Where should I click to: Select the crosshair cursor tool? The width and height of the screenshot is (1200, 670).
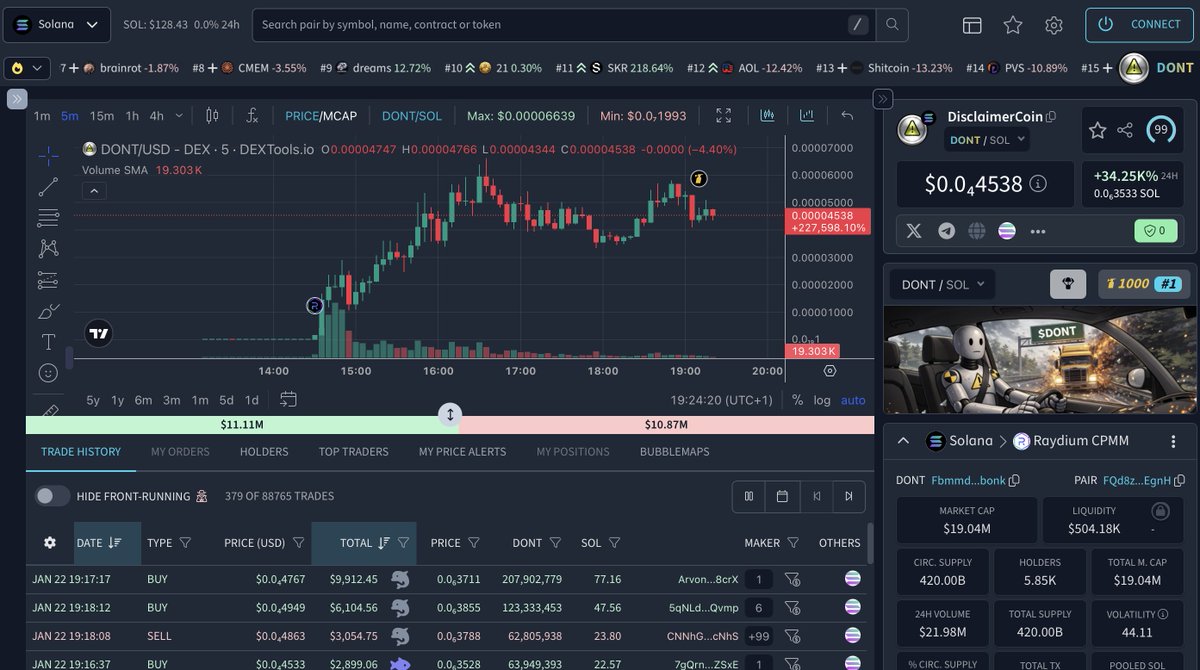coord(48,155)
